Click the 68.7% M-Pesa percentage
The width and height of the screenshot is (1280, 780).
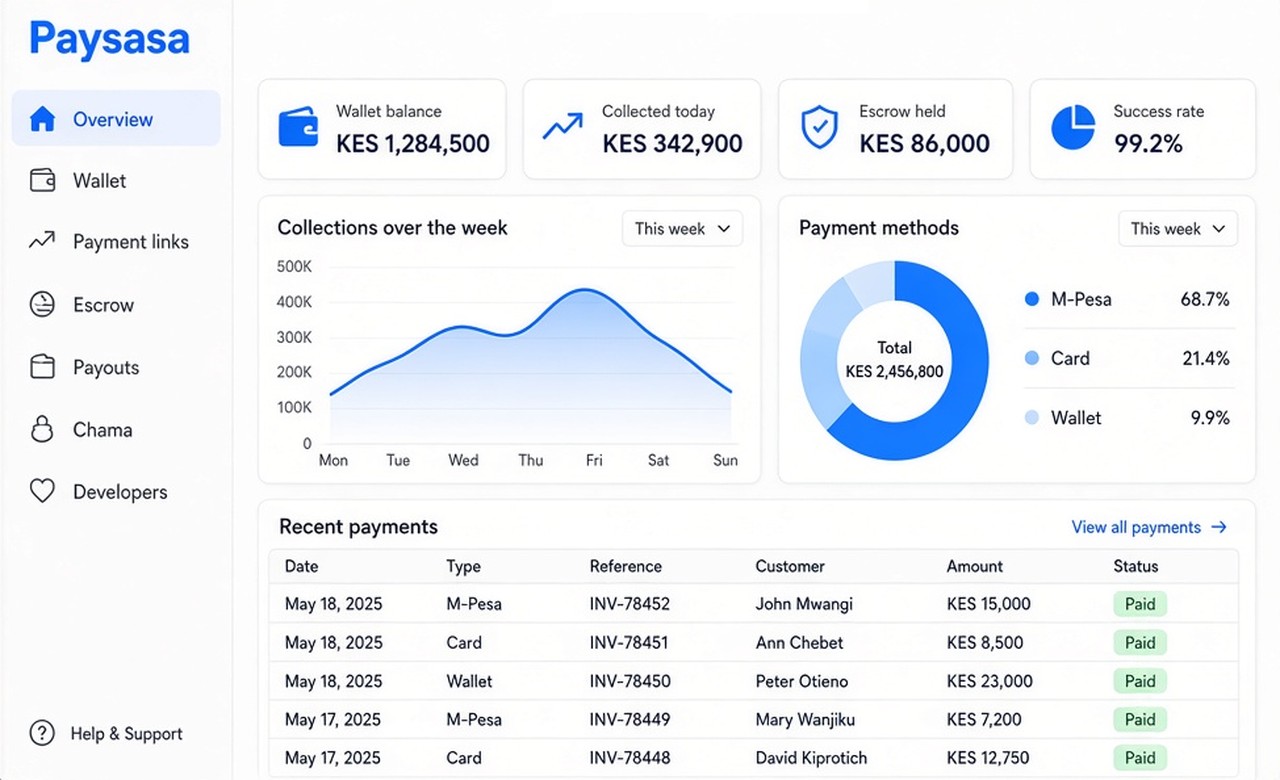tap(1205, 299)
